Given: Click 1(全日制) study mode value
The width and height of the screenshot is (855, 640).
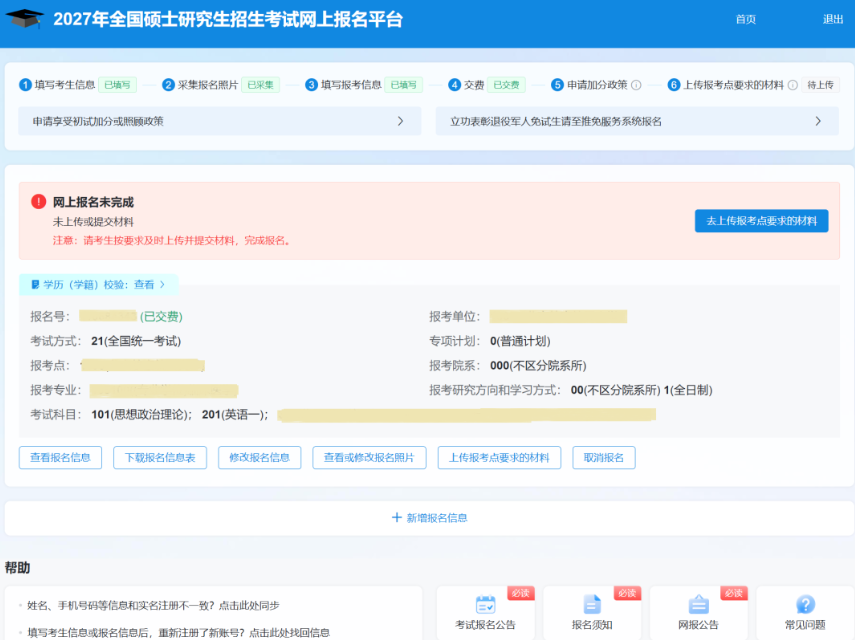Looking at the screenshot, I should click(688, 390).
